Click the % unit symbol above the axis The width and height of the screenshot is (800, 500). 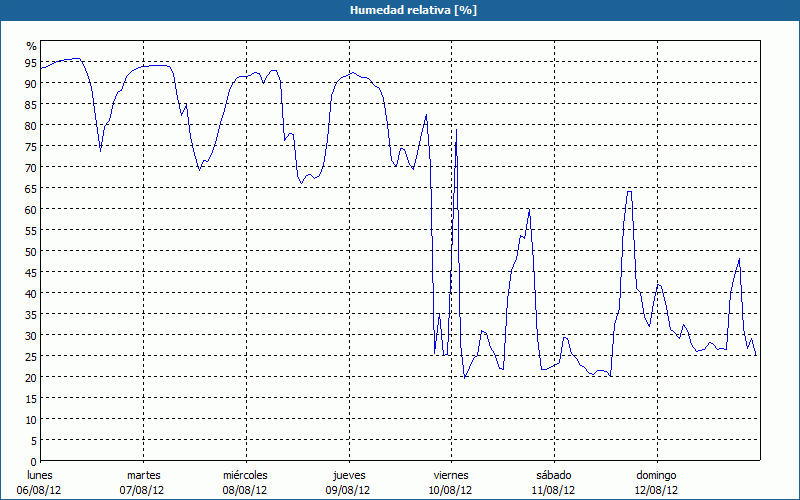32,46
